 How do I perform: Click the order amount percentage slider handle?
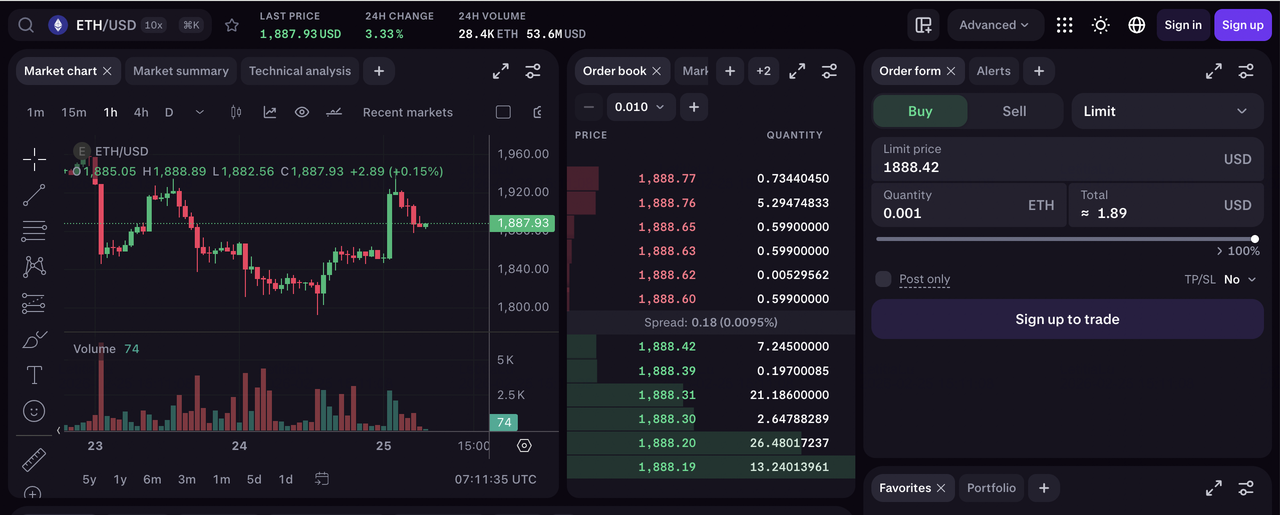tap(1255, 239)
